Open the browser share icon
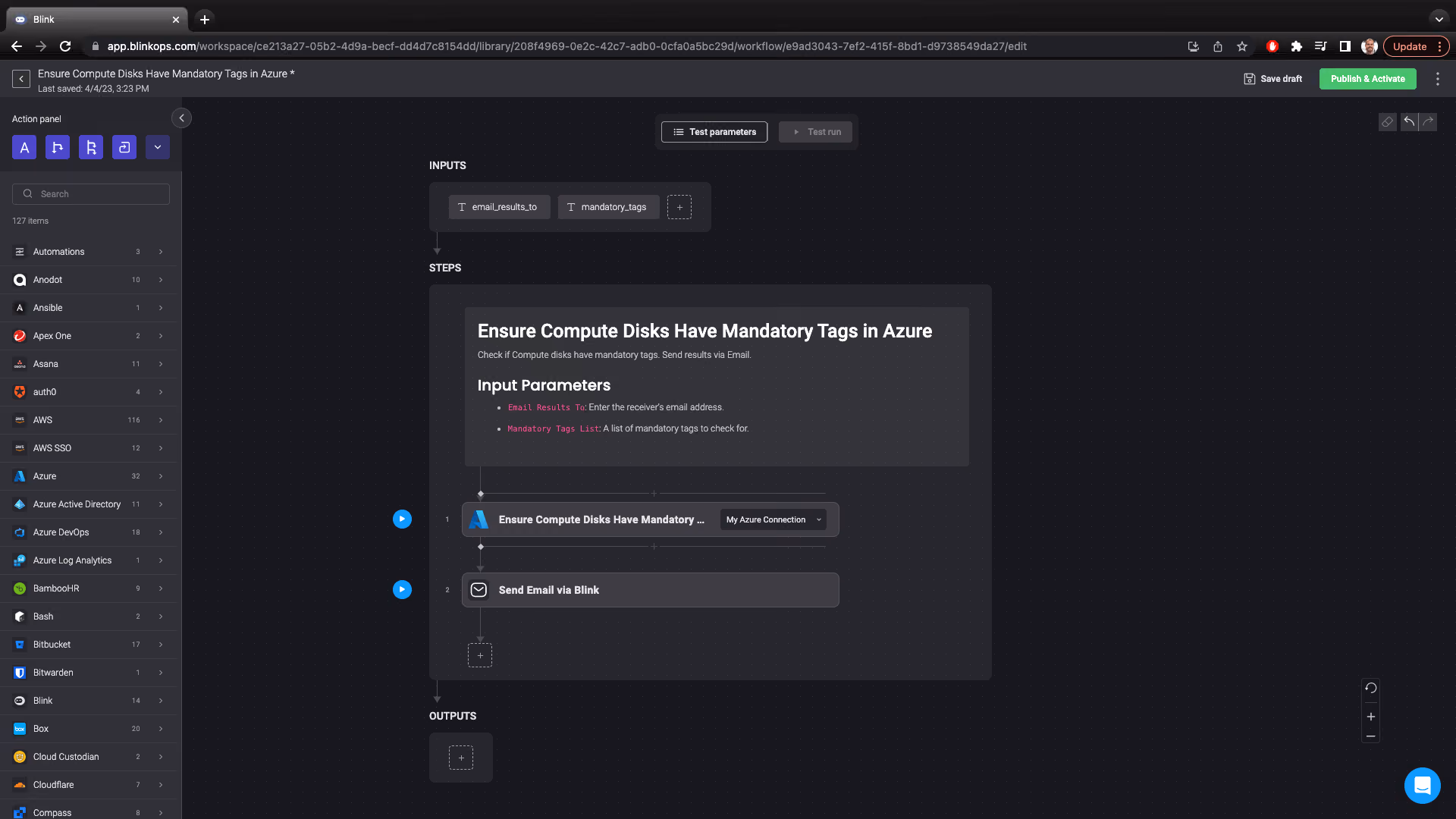Image resolution: width=1456 pixels, height=819 pixels. tap(1217, 46)
